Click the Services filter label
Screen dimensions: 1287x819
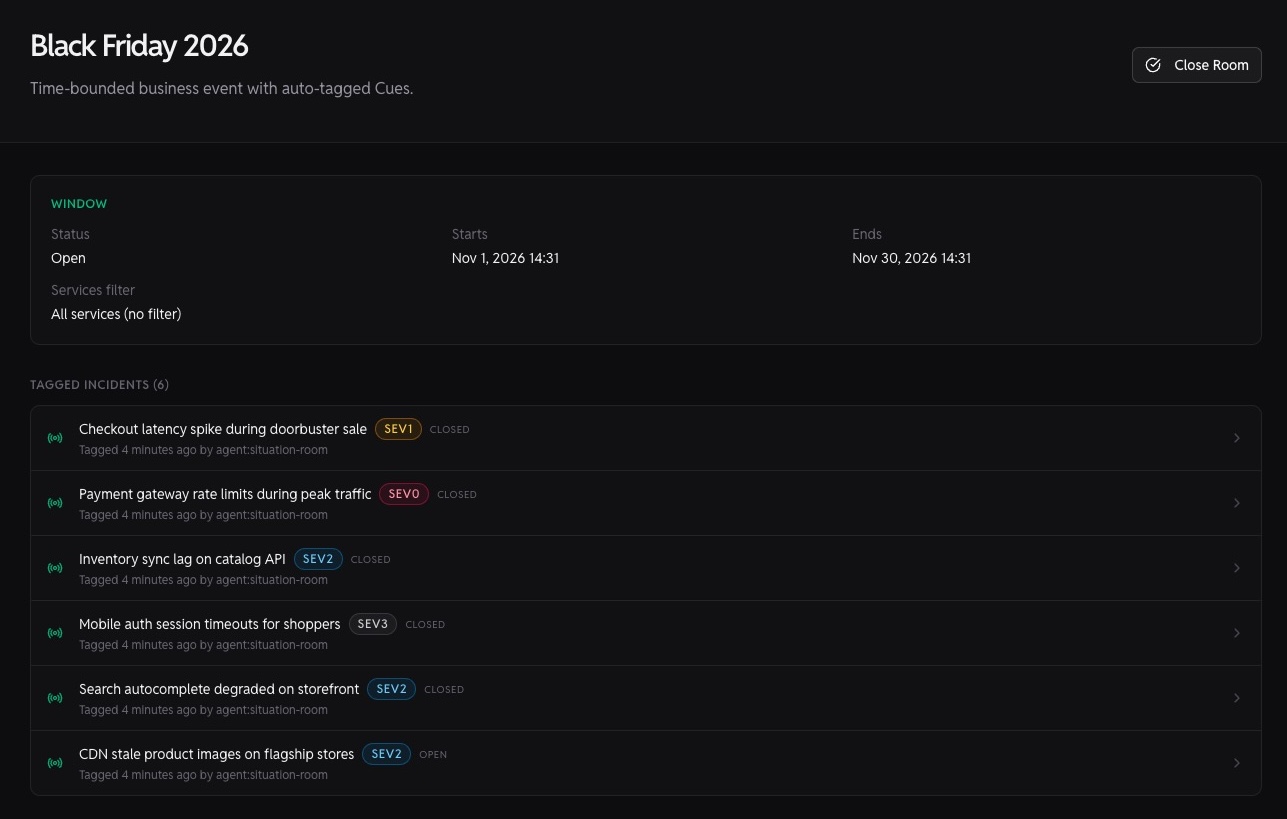coord(93,290)
